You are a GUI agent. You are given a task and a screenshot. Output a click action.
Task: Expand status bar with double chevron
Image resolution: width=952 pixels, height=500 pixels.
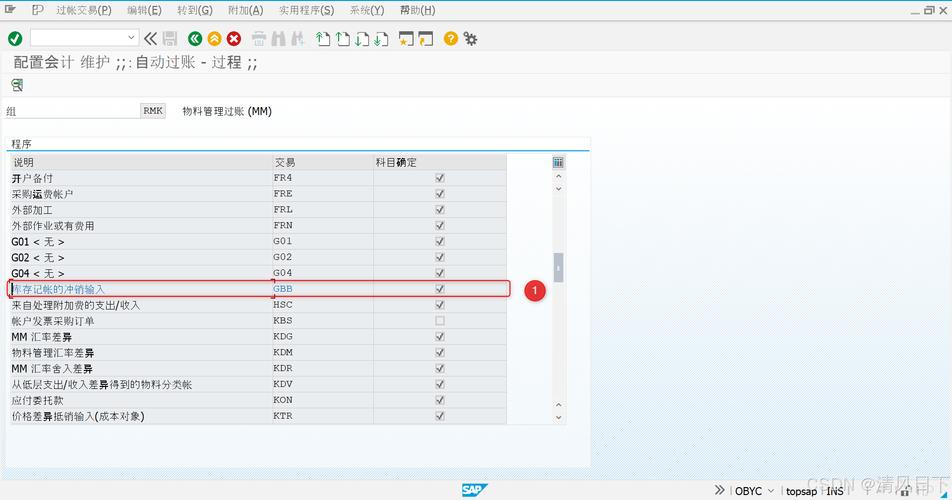[719, 491]
